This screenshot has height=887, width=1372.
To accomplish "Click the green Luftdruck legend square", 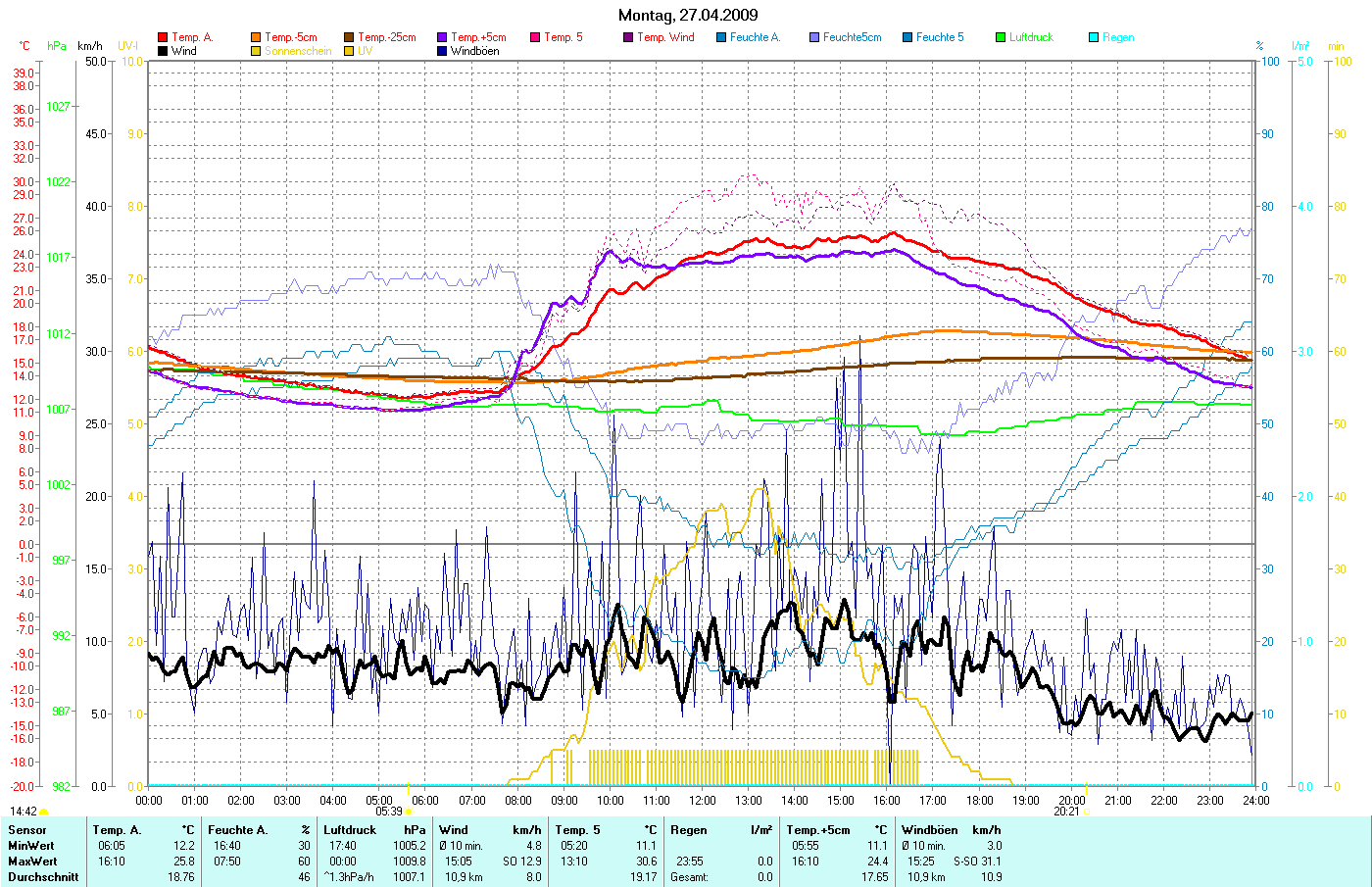I will [1001, 38].
